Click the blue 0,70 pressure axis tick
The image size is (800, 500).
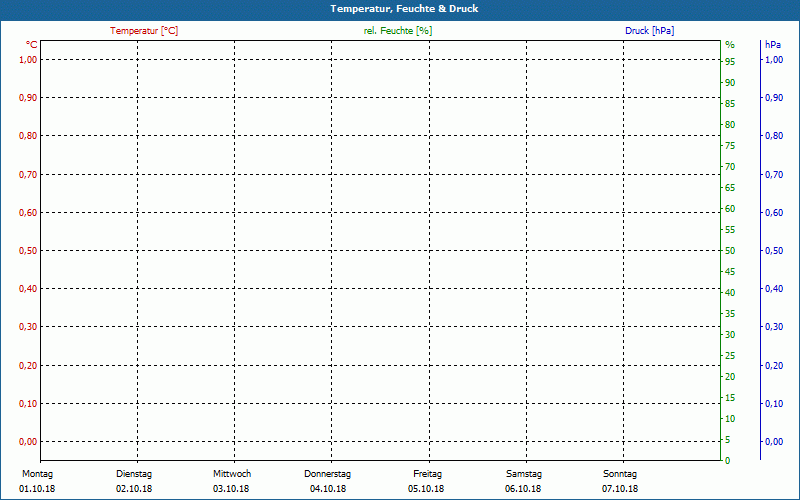(773, 175)
